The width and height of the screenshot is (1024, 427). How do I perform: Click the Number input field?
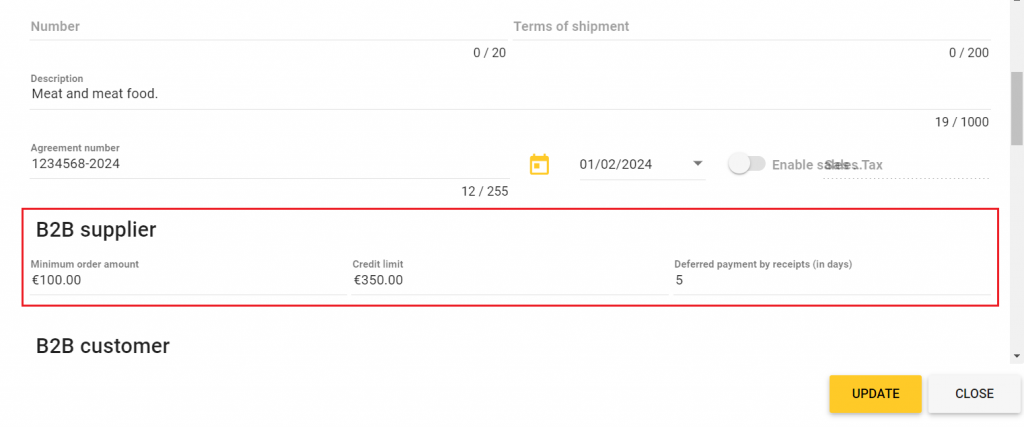(x=268, y=27)
